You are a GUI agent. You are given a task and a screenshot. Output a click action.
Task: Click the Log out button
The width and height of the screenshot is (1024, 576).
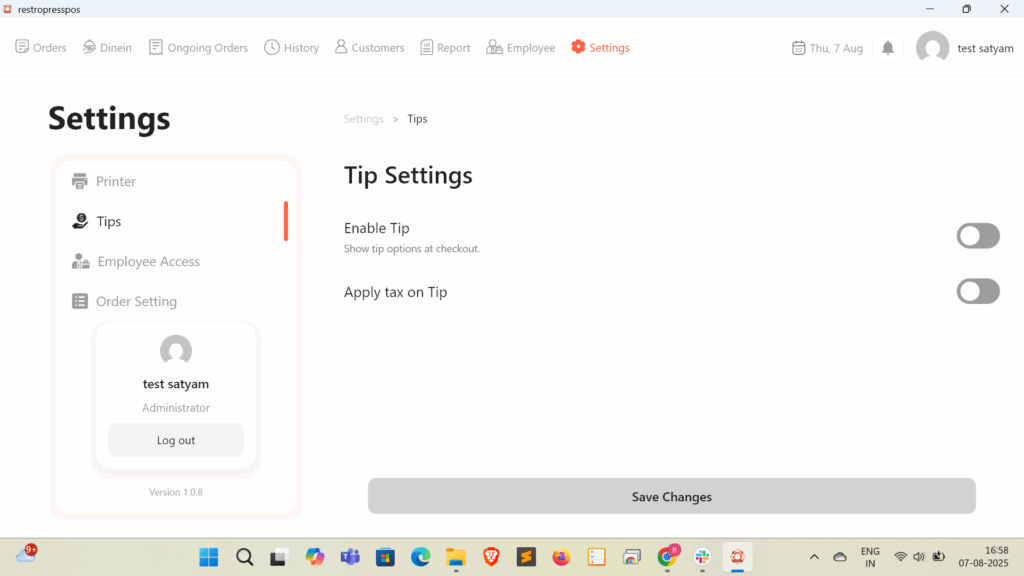[176, 440]
